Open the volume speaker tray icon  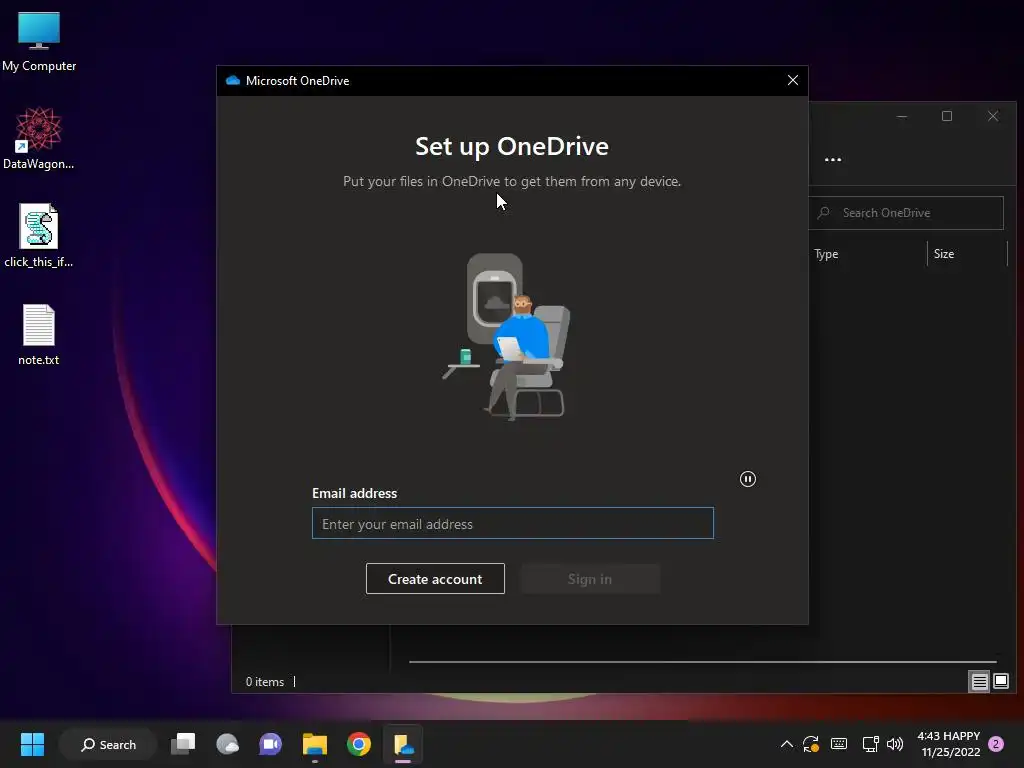(895, 744)
